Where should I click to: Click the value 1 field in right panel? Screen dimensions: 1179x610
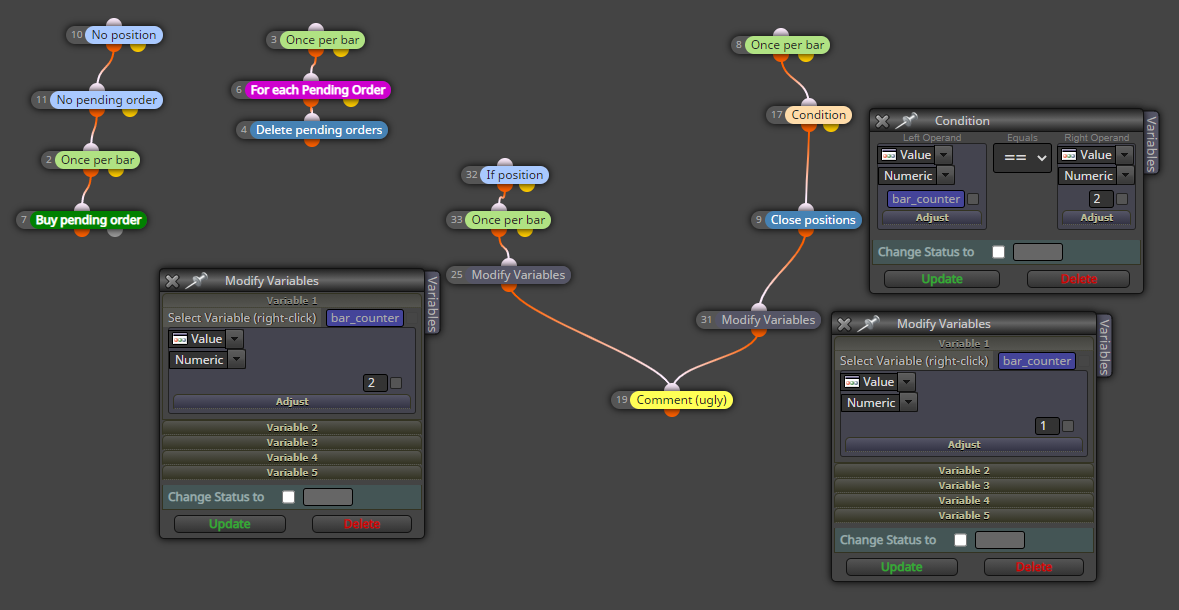pyautogui.click(x=1047, y=426)
